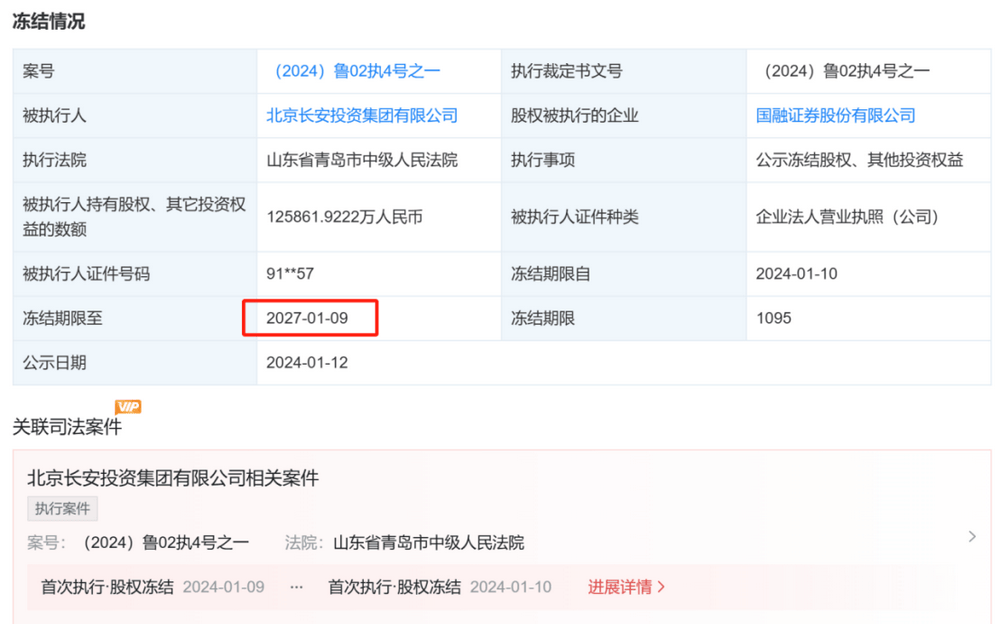Click the 执行案件 tag
The width and height of the screenshot is (1000, 624).
coord(62,509)
